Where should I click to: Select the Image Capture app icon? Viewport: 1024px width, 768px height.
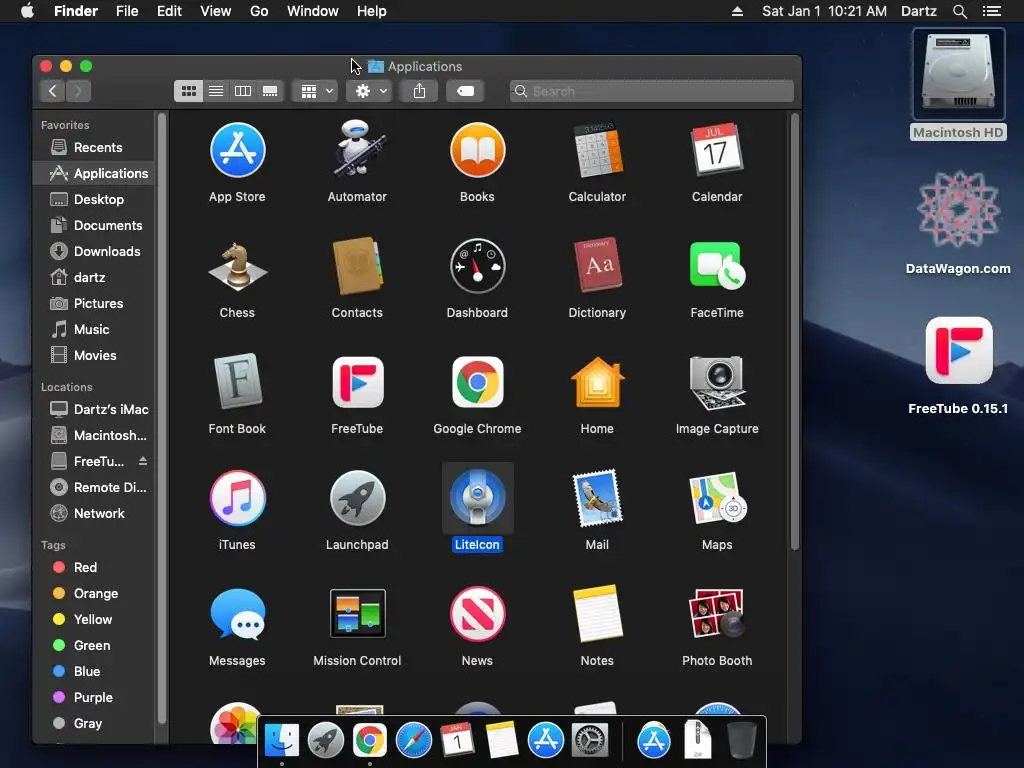click(716, 383)
